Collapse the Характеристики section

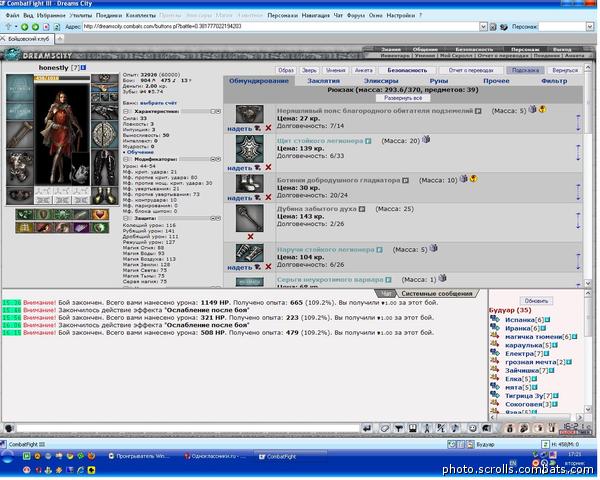(x=126, y=111)
